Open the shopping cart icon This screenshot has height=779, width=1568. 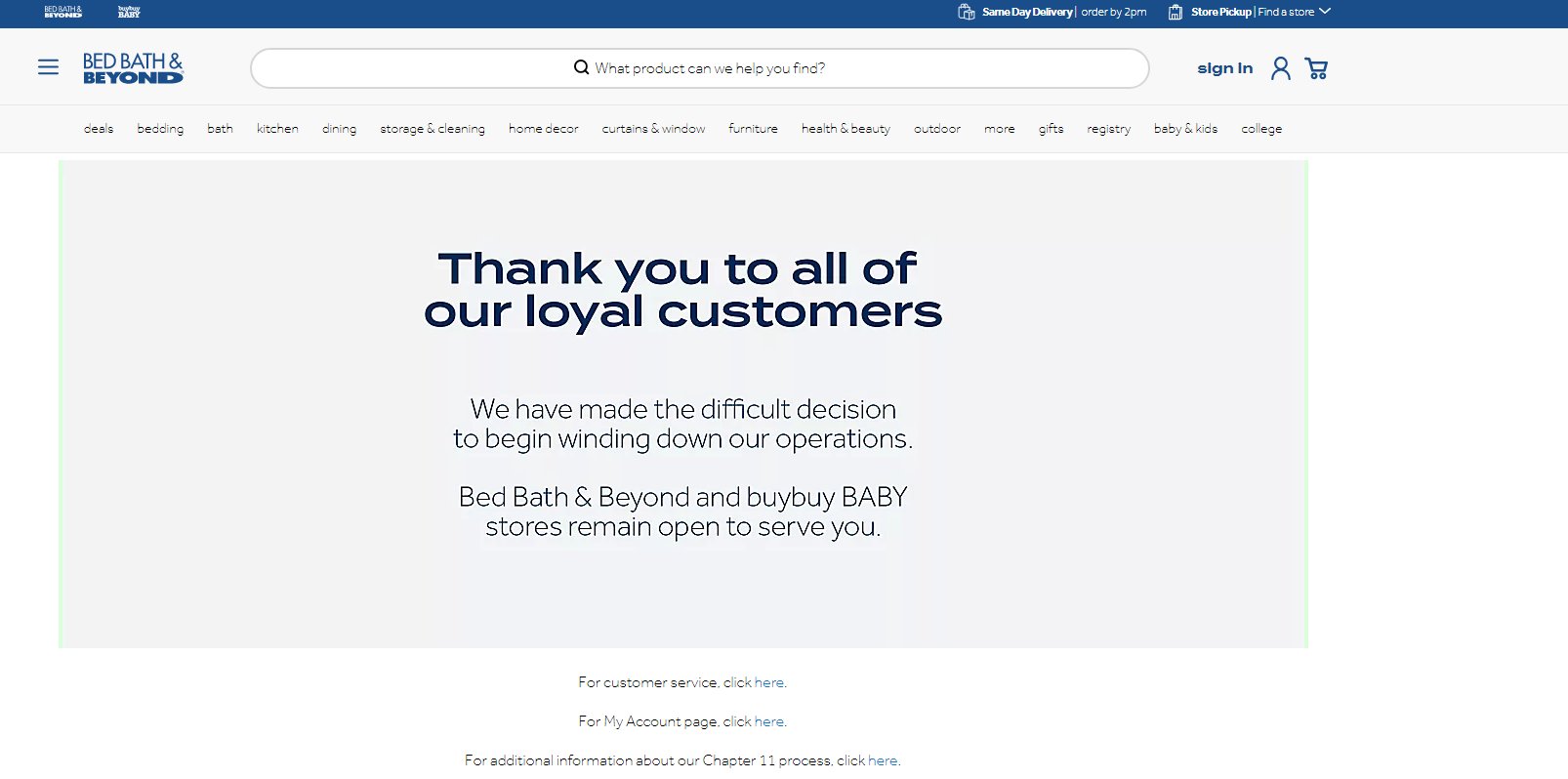click(x=1316, y=68)
